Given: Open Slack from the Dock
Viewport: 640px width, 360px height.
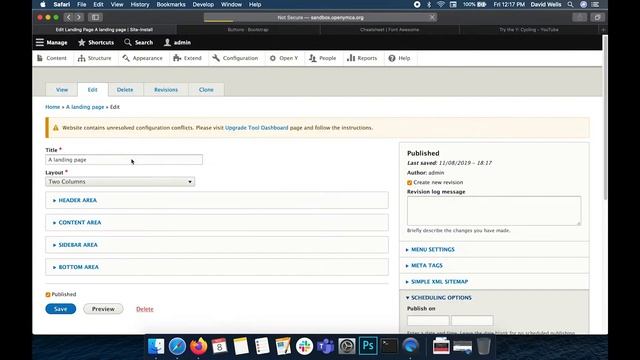Looking at the screenshot, I should coord(304,346).
